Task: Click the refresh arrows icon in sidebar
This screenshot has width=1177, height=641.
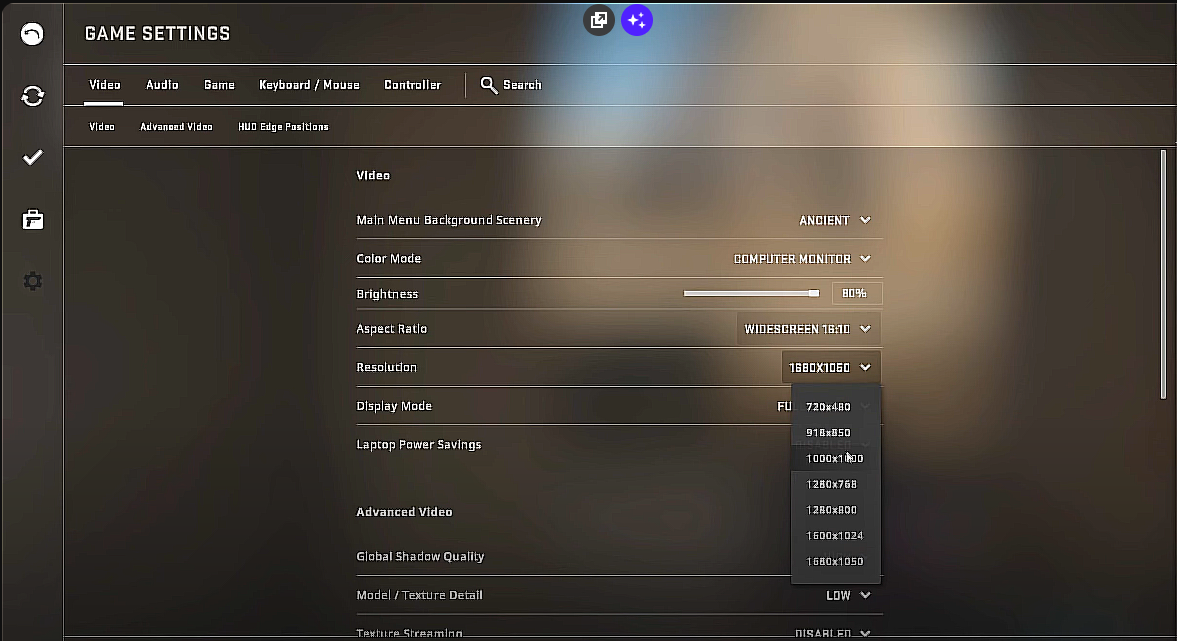Action: coord(32,96)
